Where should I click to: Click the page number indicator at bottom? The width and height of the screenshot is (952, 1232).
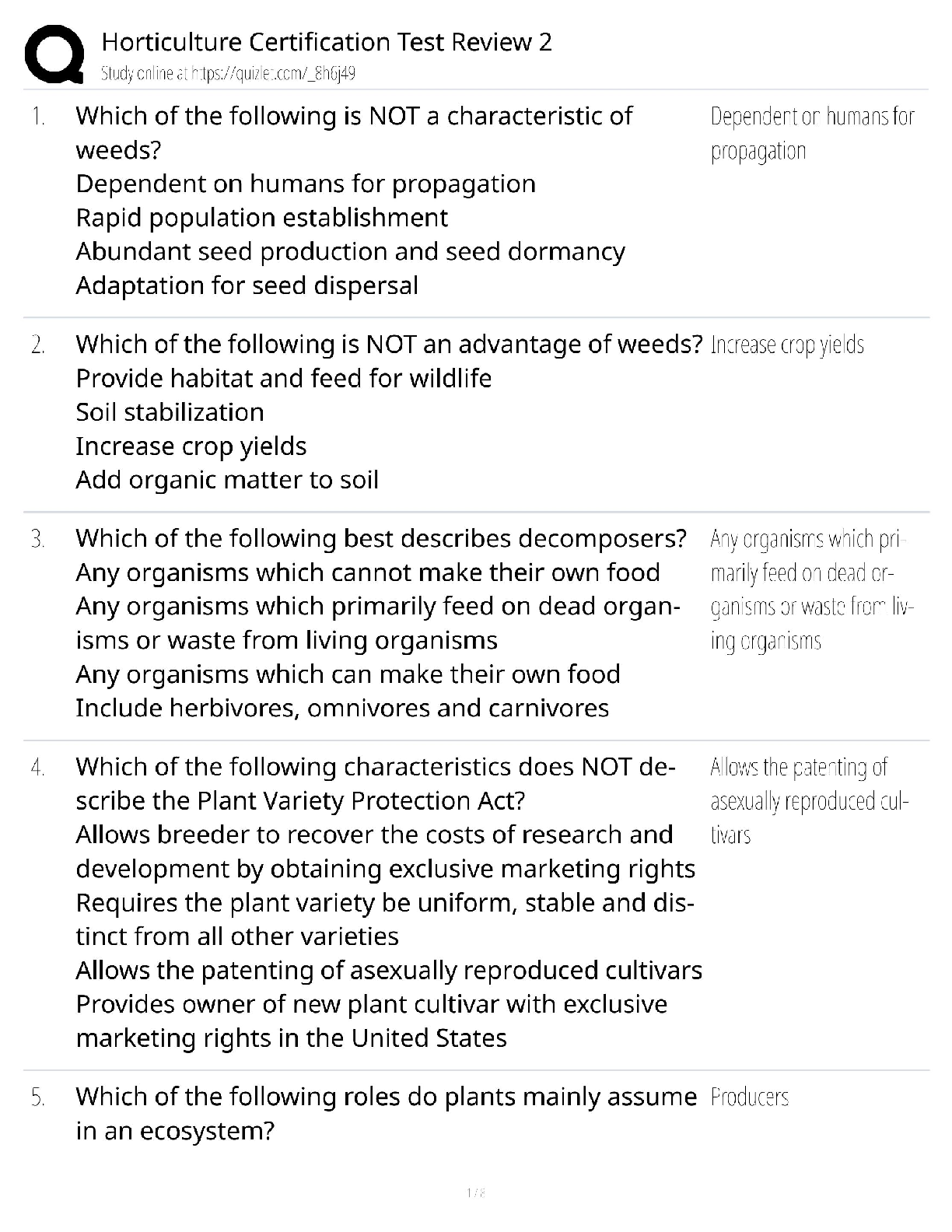(475, 1192)
